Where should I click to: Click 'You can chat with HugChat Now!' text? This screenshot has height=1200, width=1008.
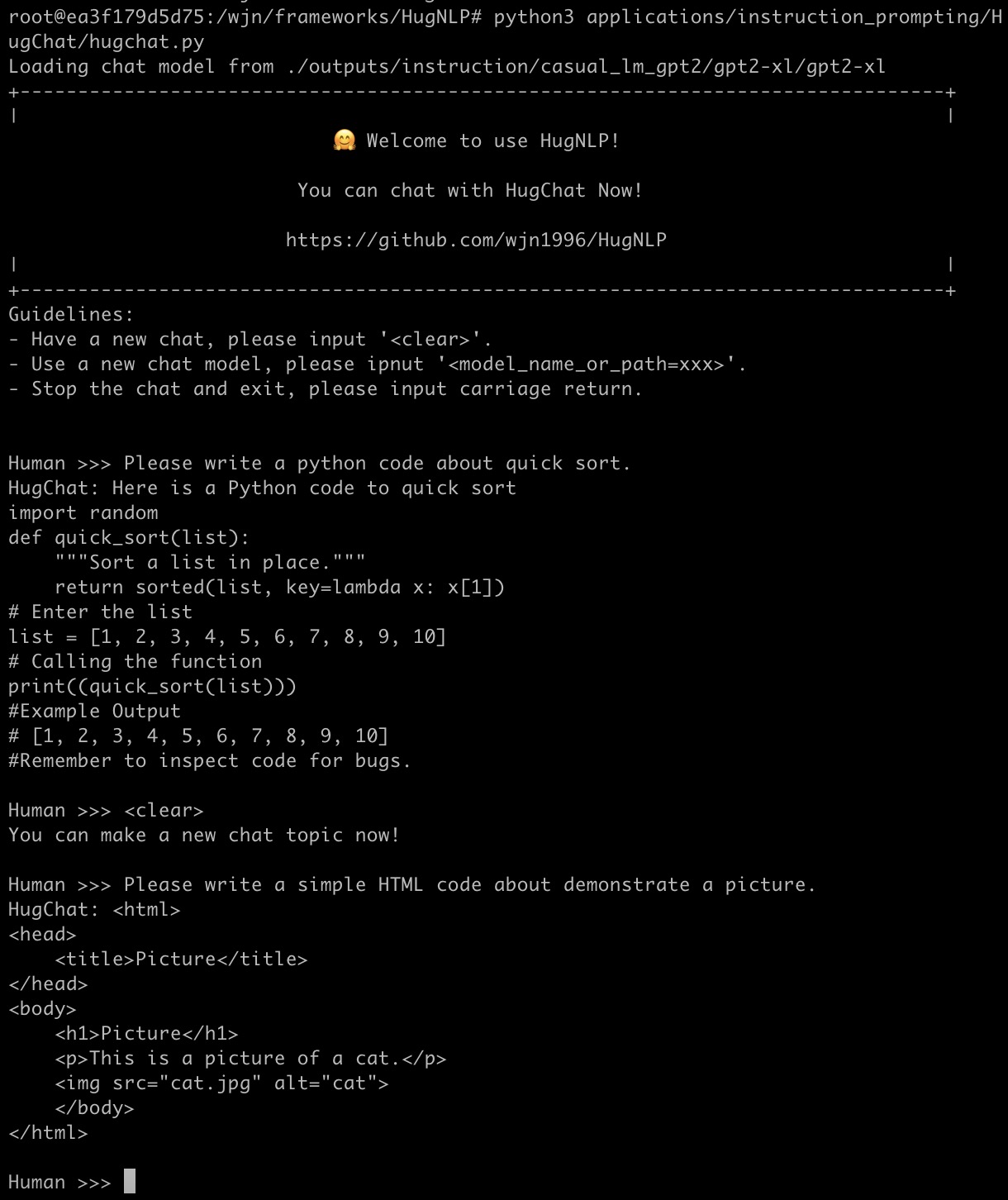pyautogui.click(x=470, y=191)
